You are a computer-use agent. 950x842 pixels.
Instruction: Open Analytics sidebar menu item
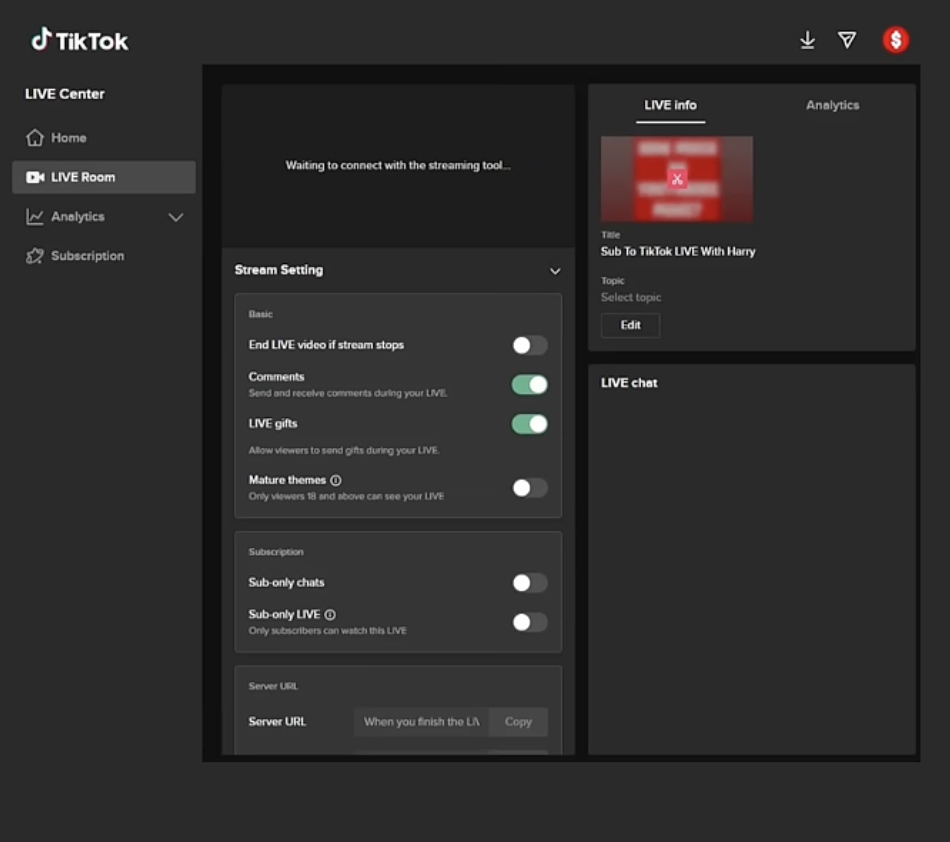pyautogui.click(x=104, y=216)
